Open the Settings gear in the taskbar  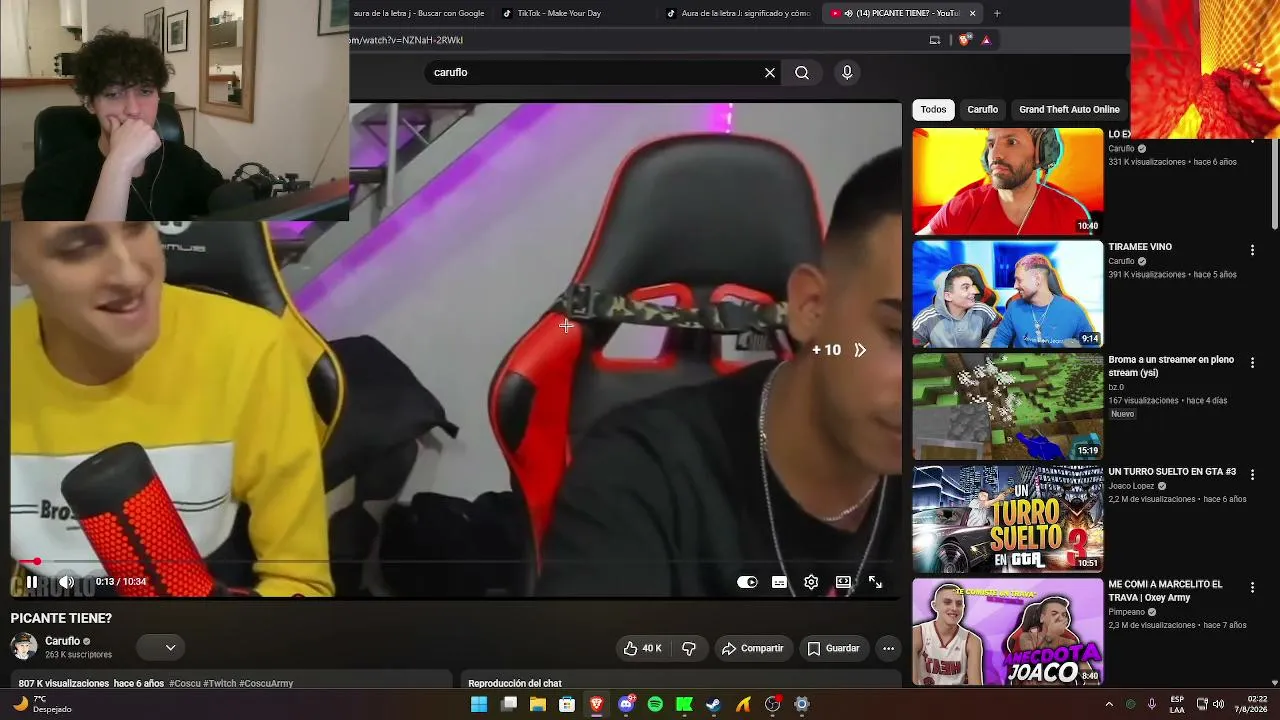pyautogui.click(x=801, y=704)
